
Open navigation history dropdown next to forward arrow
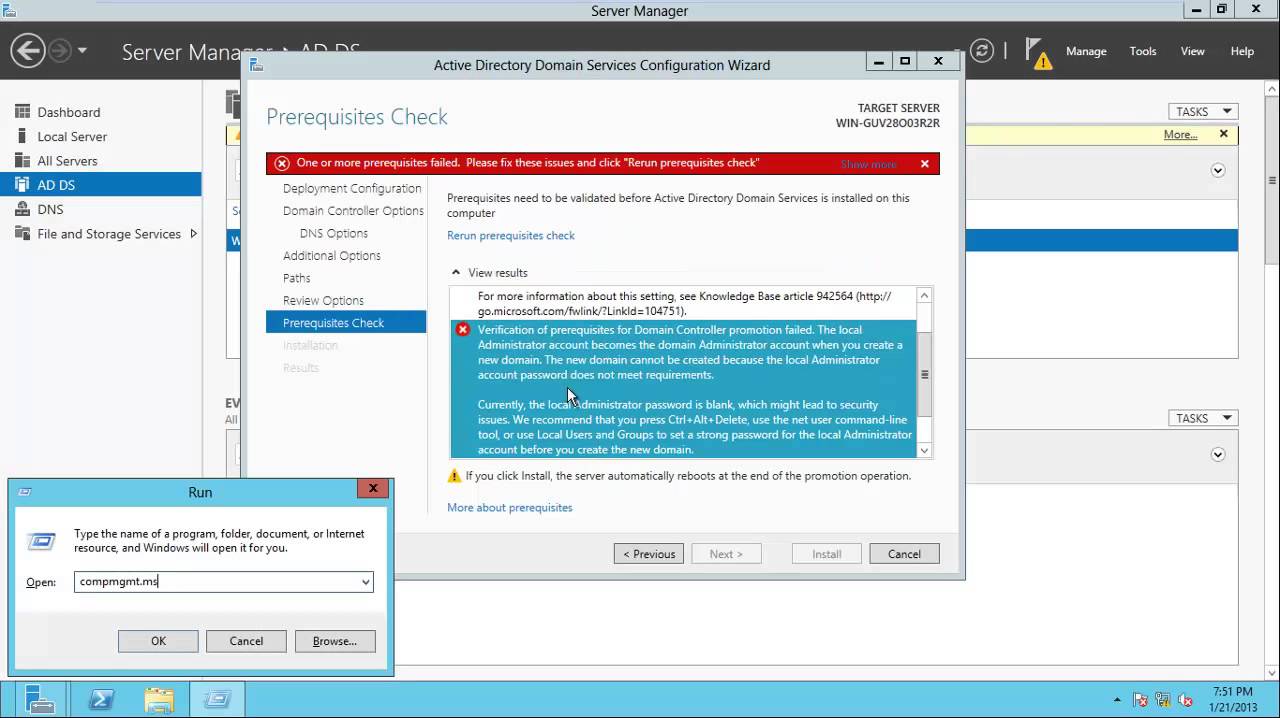(82, 50)
